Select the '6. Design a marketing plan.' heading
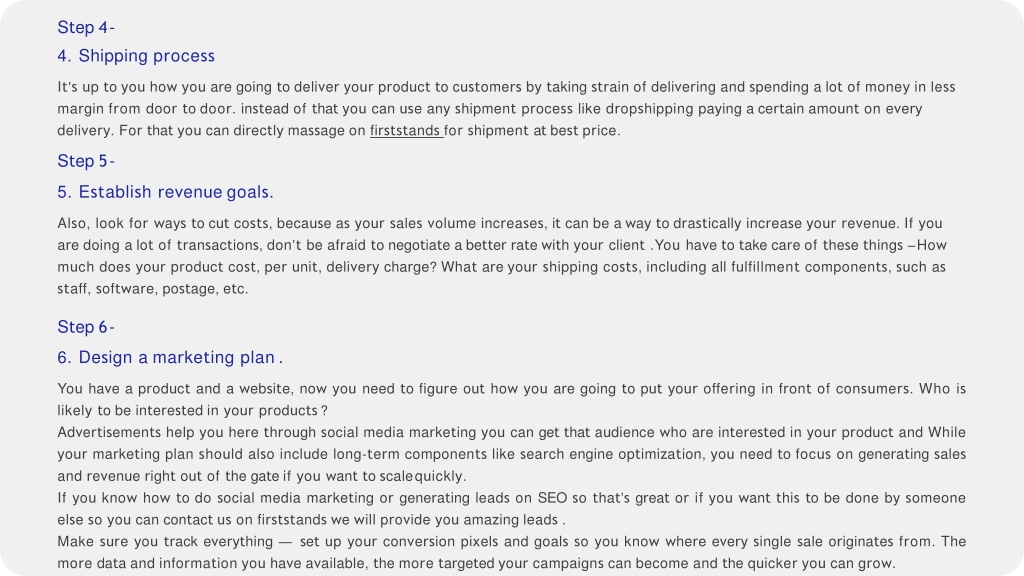Image resolution: width=1024 pixels, height=576 pixels. click(170, 358)
